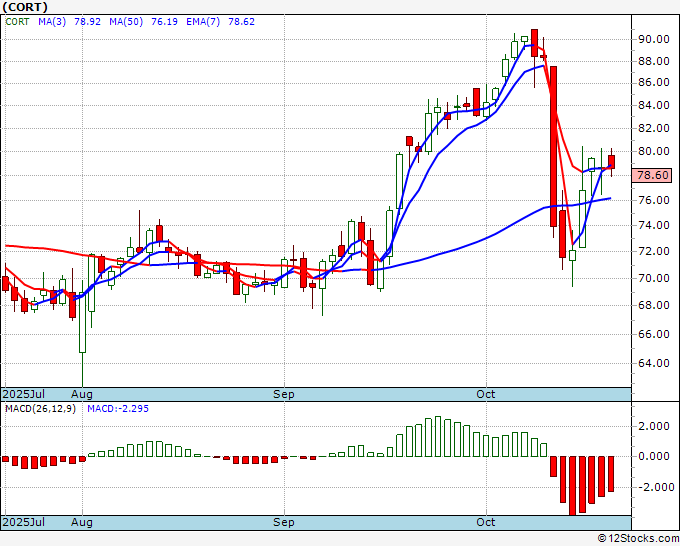Click the Oct label on price chart axis
The height and width of the screenshot is (546, 680).
point(486,394)
